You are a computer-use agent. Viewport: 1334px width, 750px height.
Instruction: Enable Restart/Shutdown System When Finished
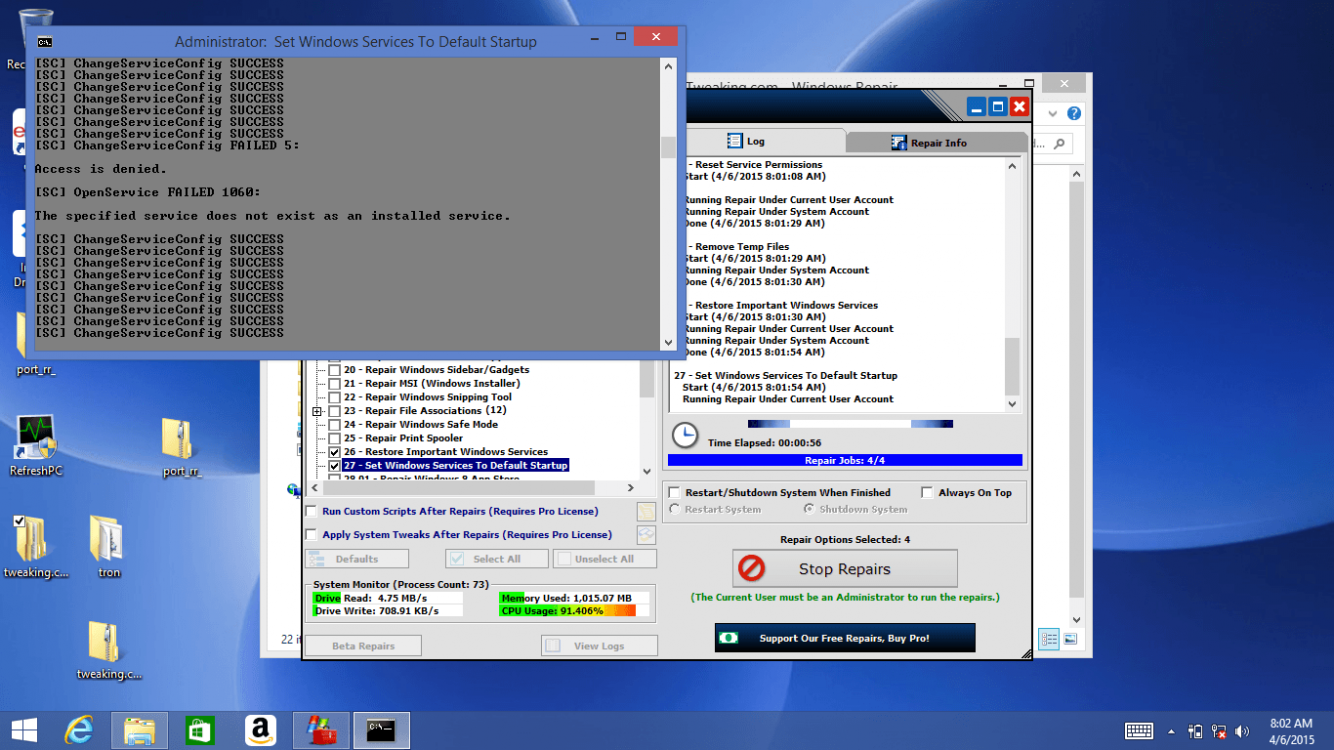coord(675,493)
